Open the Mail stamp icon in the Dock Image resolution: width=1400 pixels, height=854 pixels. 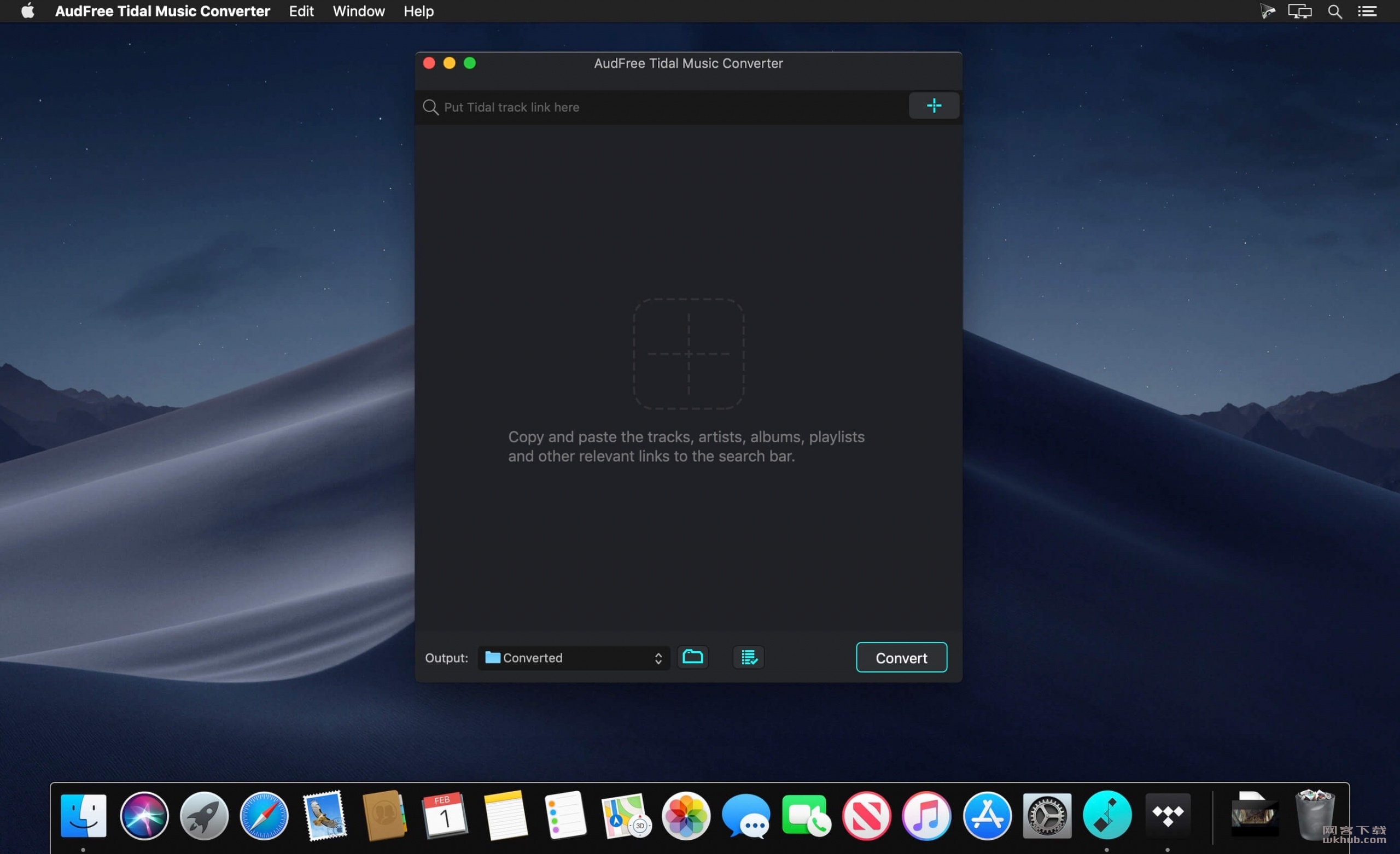pyautogui.click(x=324, y=816)
